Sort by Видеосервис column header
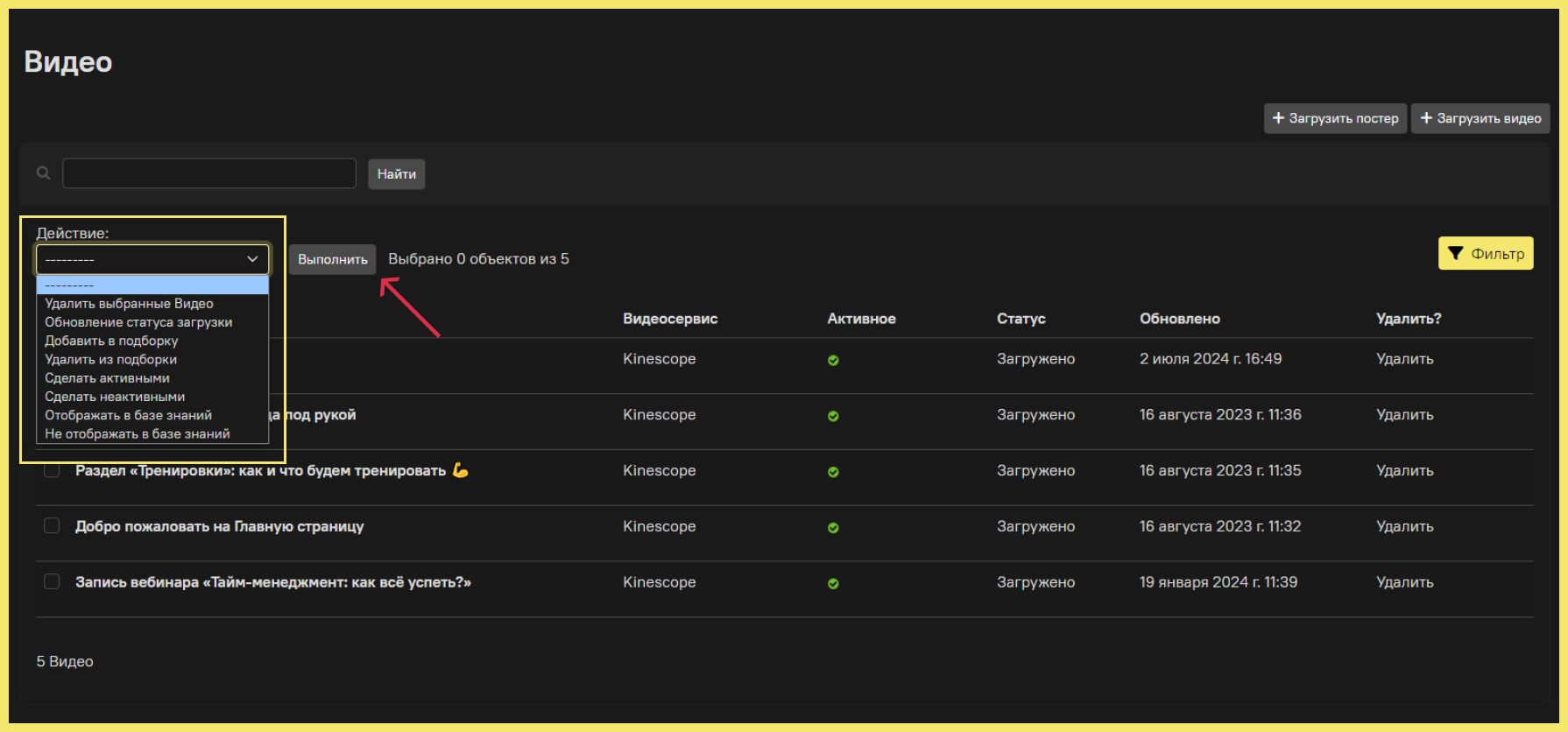 [670, 319]
